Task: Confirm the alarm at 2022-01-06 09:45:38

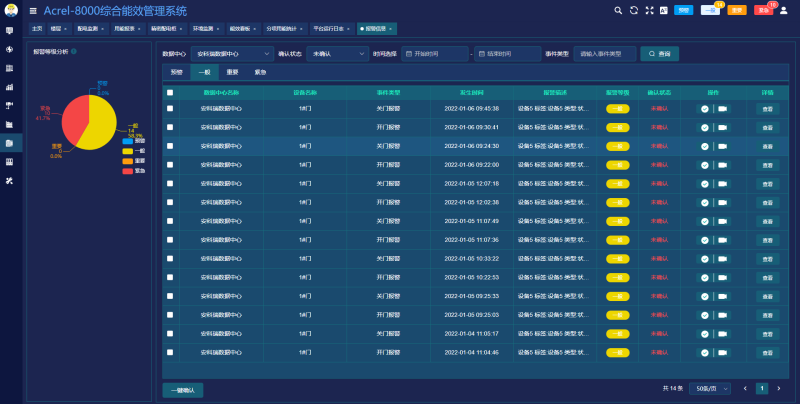Action: [x=705, y=109]
